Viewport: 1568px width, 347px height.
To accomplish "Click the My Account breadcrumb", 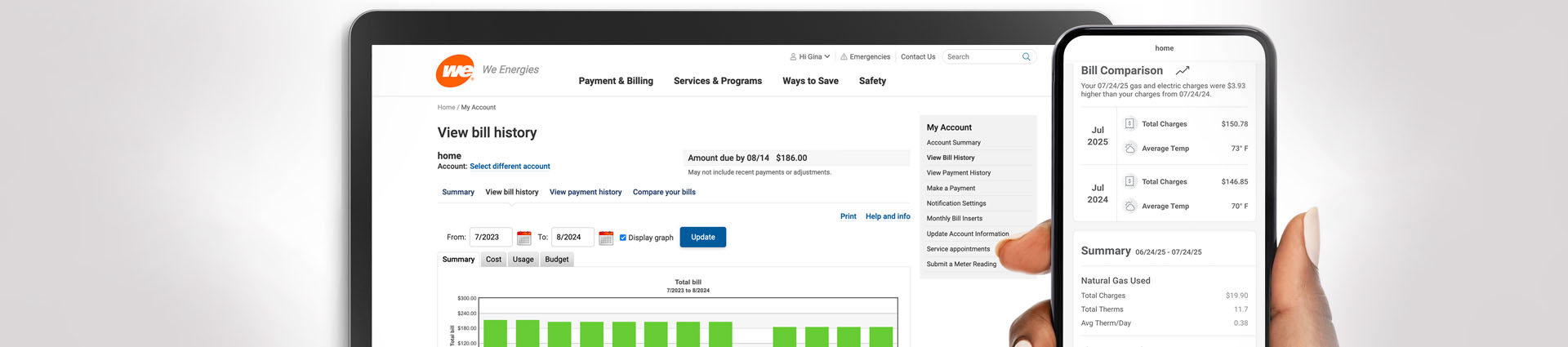I will [478, 108].
